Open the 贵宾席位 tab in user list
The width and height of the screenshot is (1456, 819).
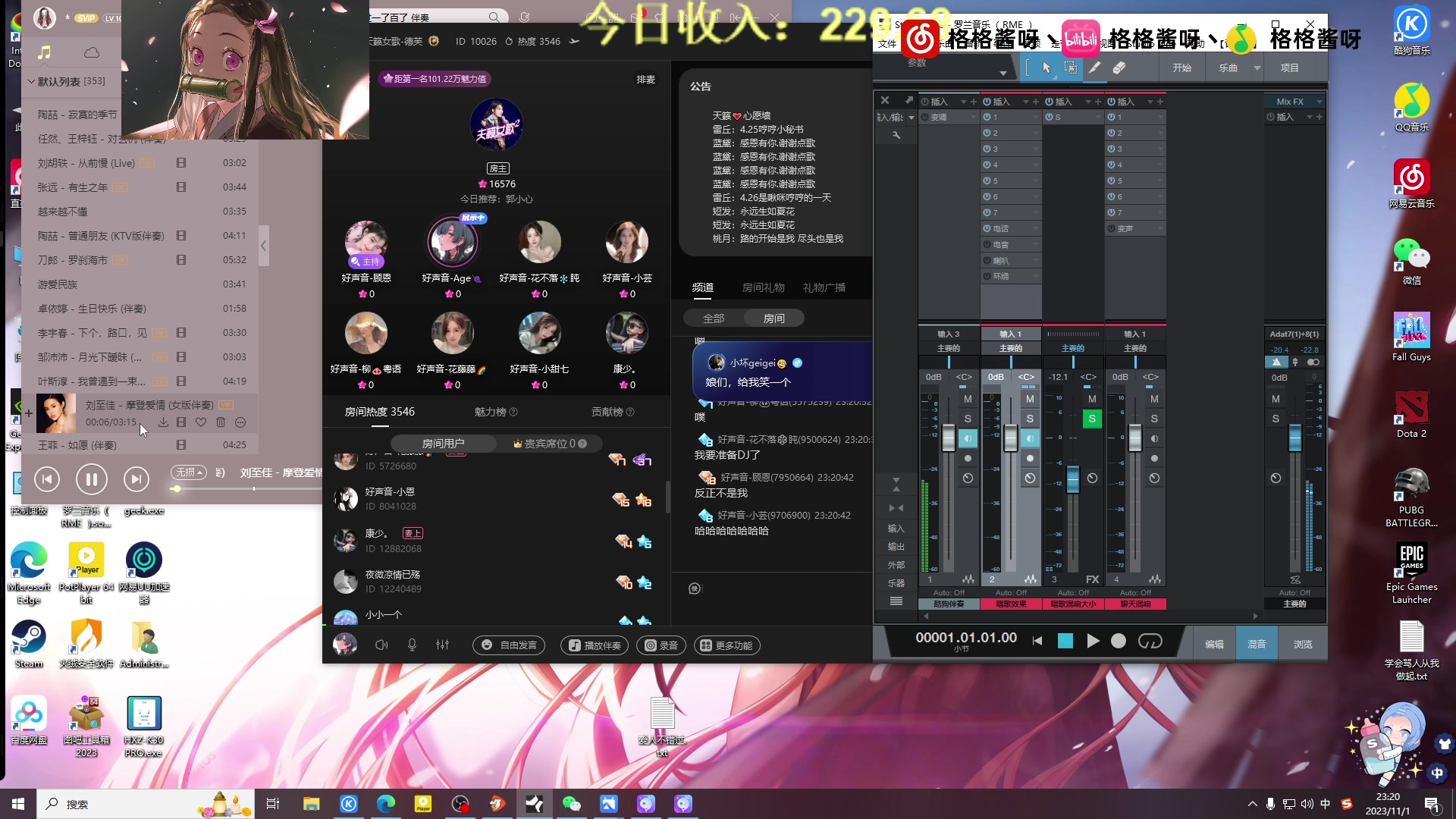click(550, 444)
